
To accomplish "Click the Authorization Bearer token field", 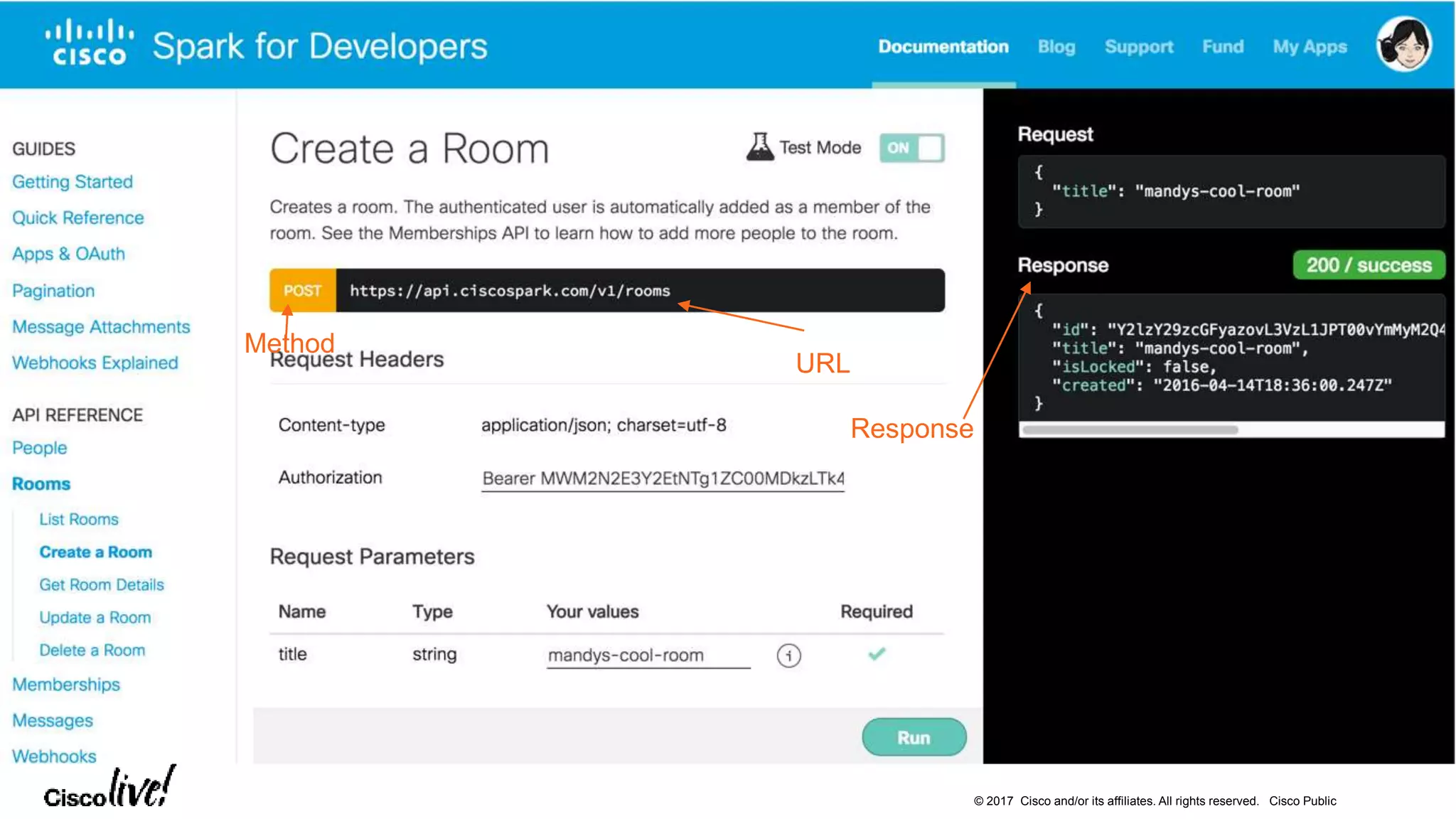I will (x=663, y=478).
